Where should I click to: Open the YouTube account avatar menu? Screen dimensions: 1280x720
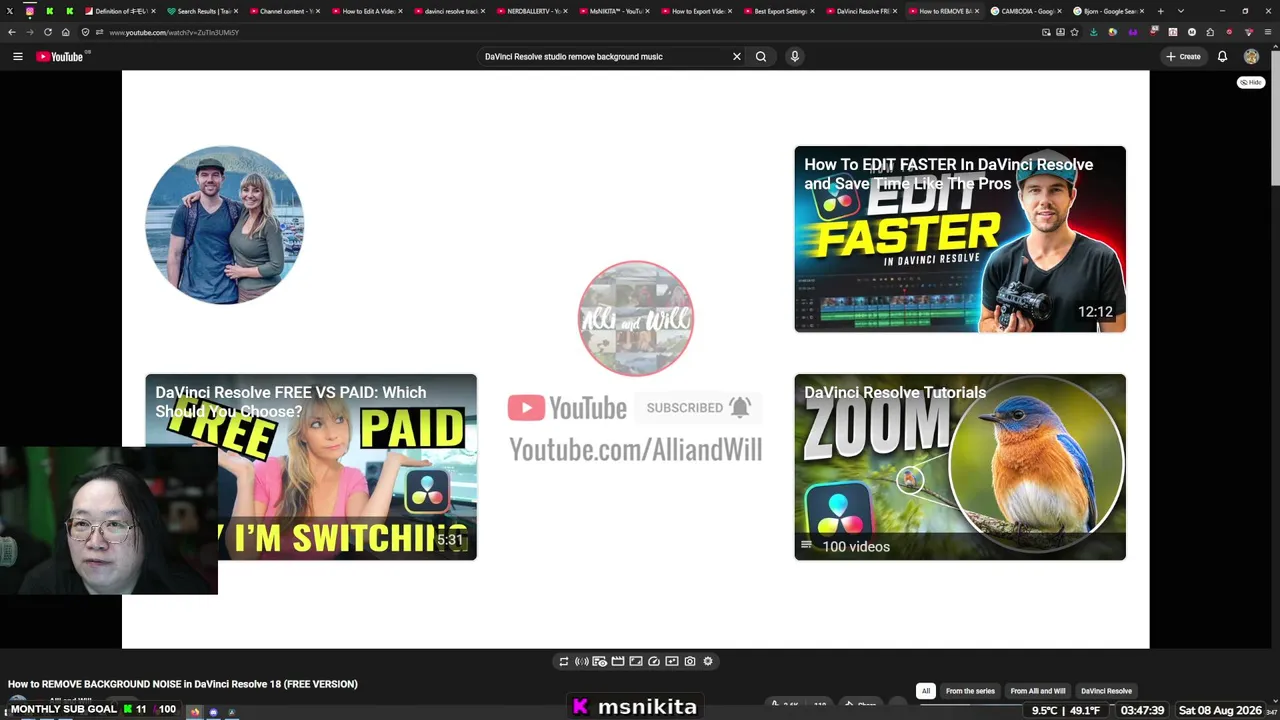(x=1251, y=57)
